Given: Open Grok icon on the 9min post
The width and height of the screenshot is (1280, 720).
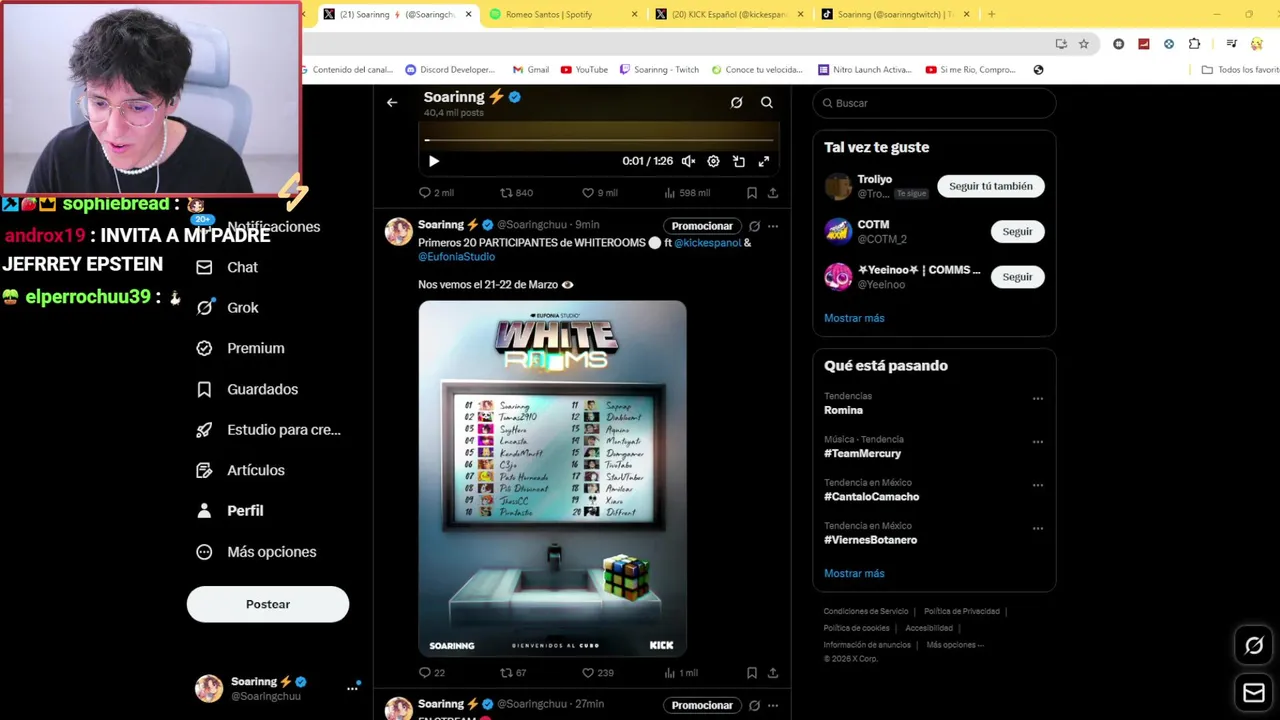Looking at the screenshot, I should [754, 226].
